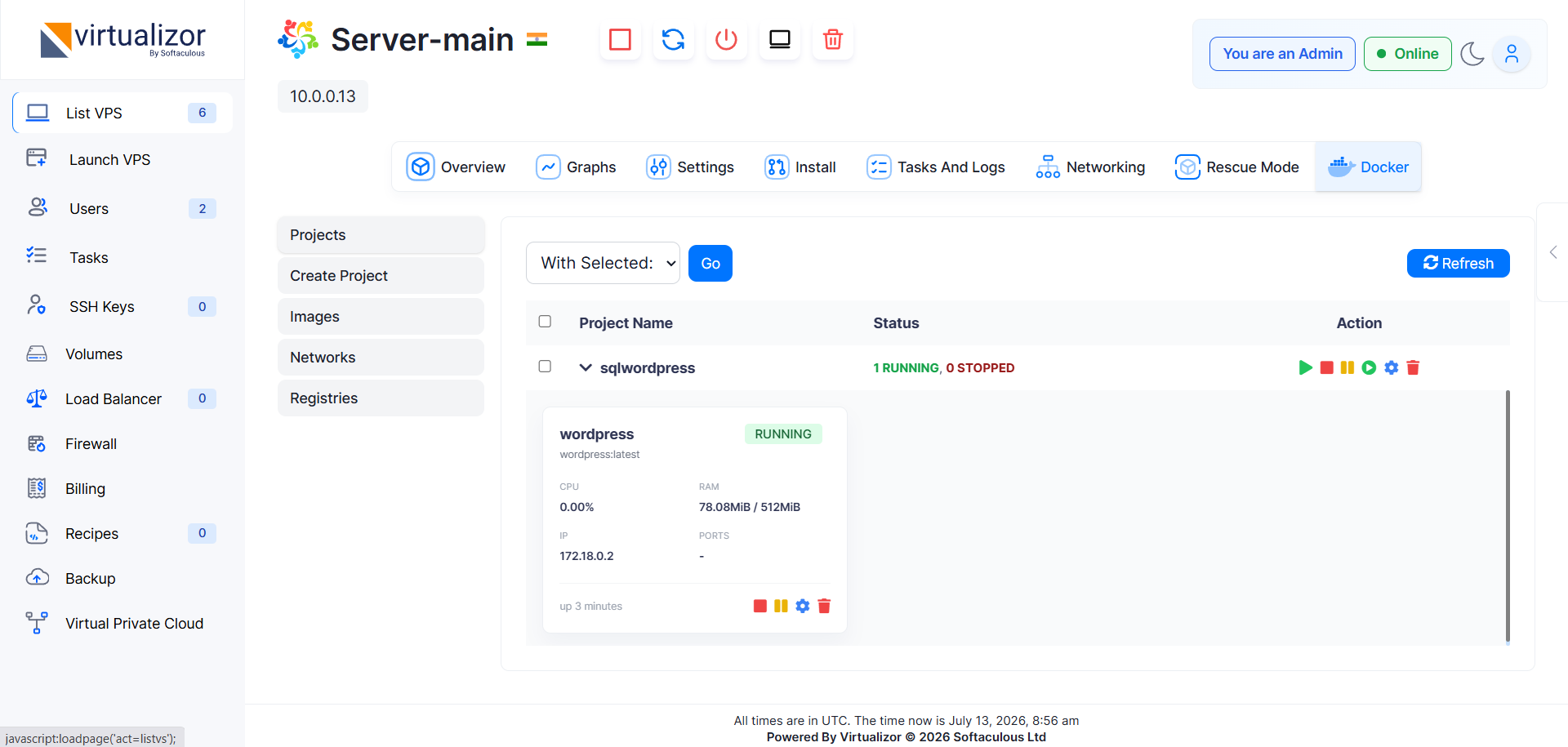Delete the VPS using the header trash icon

(x=832, y=39)
